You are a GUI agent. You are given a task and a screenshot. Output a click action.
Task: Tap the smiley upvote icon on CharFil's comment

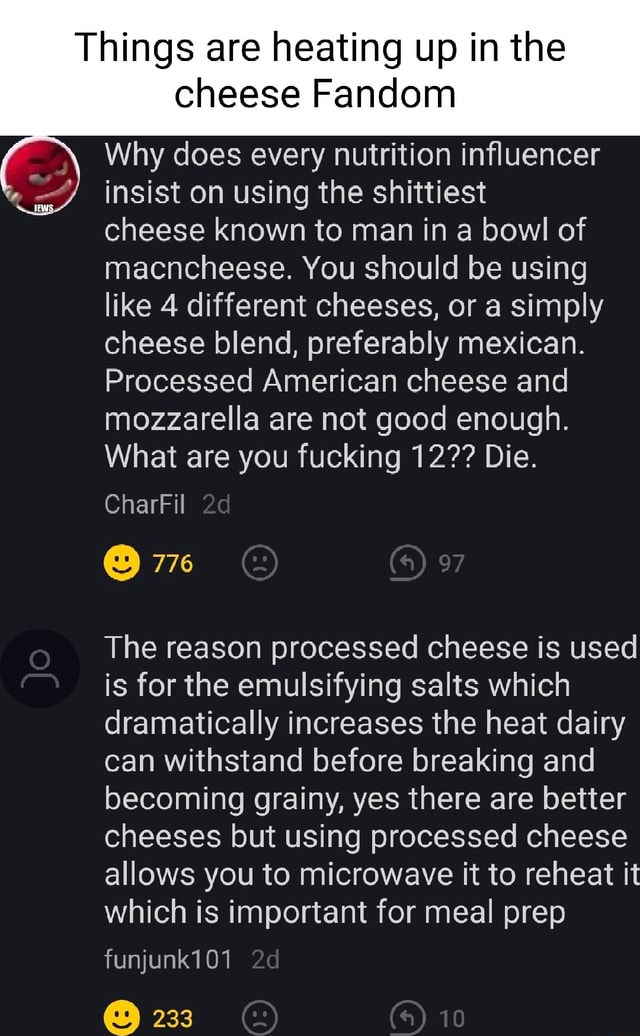tap(122, 562)
